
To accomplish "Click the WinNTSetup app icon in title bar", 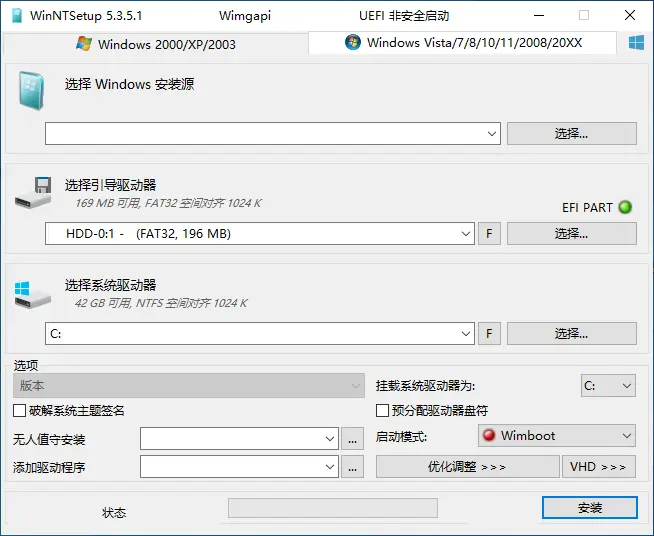I will [x=16, y=15].
